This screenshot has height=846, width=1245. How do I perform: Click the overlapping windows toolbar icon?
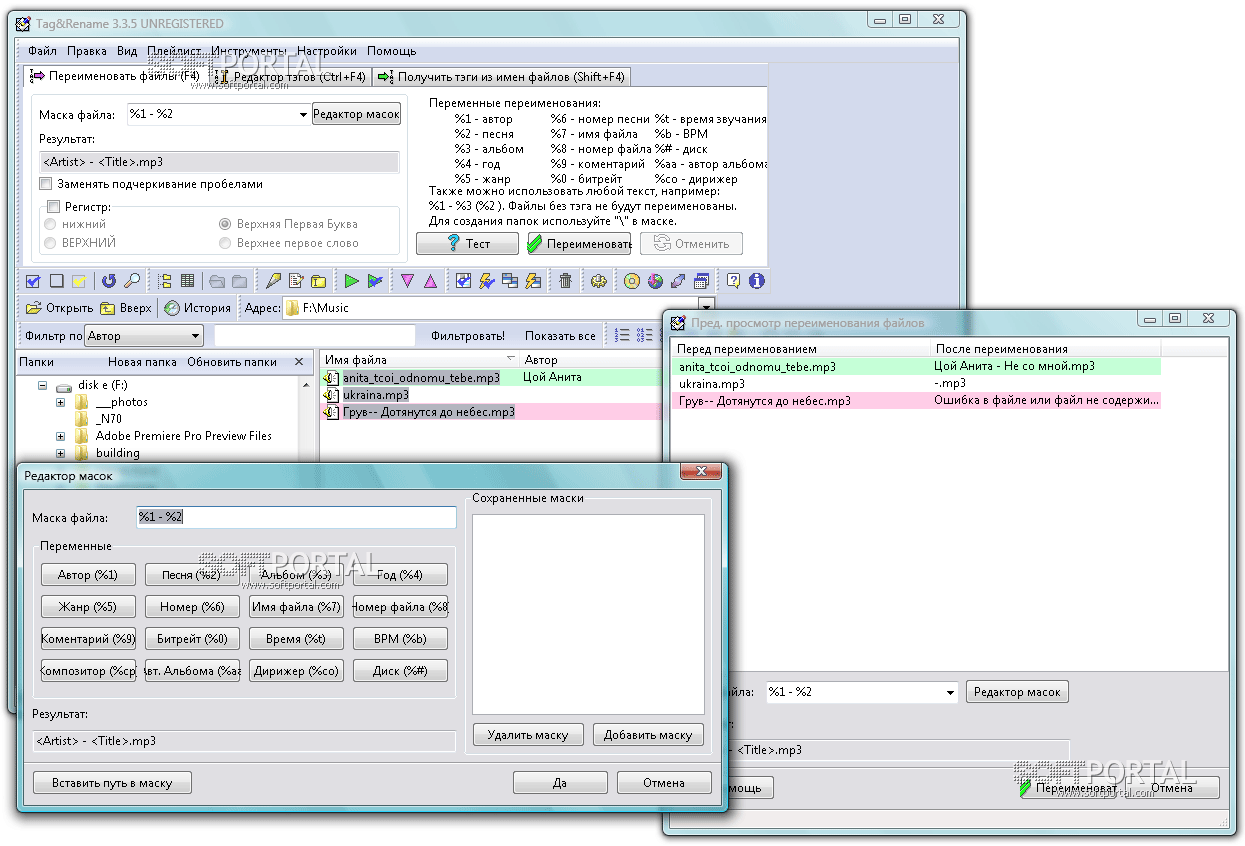point(510,281)
